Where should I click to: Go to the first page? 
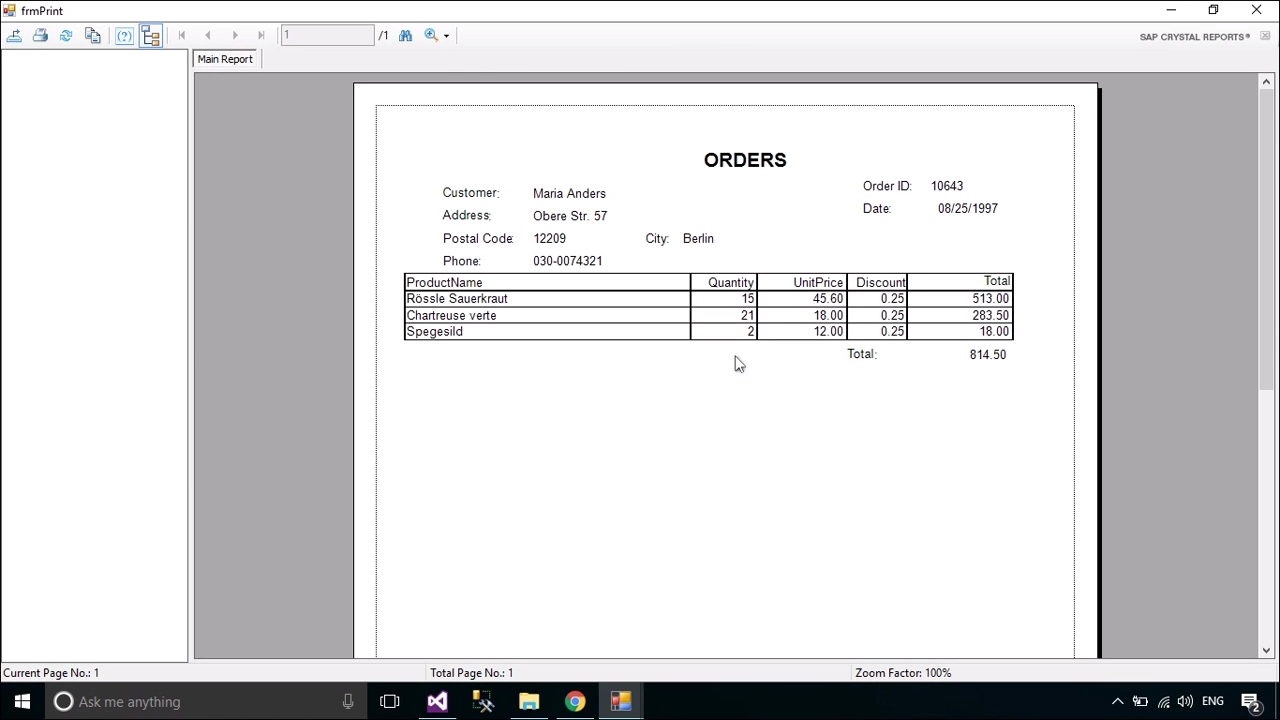point(182,36)
